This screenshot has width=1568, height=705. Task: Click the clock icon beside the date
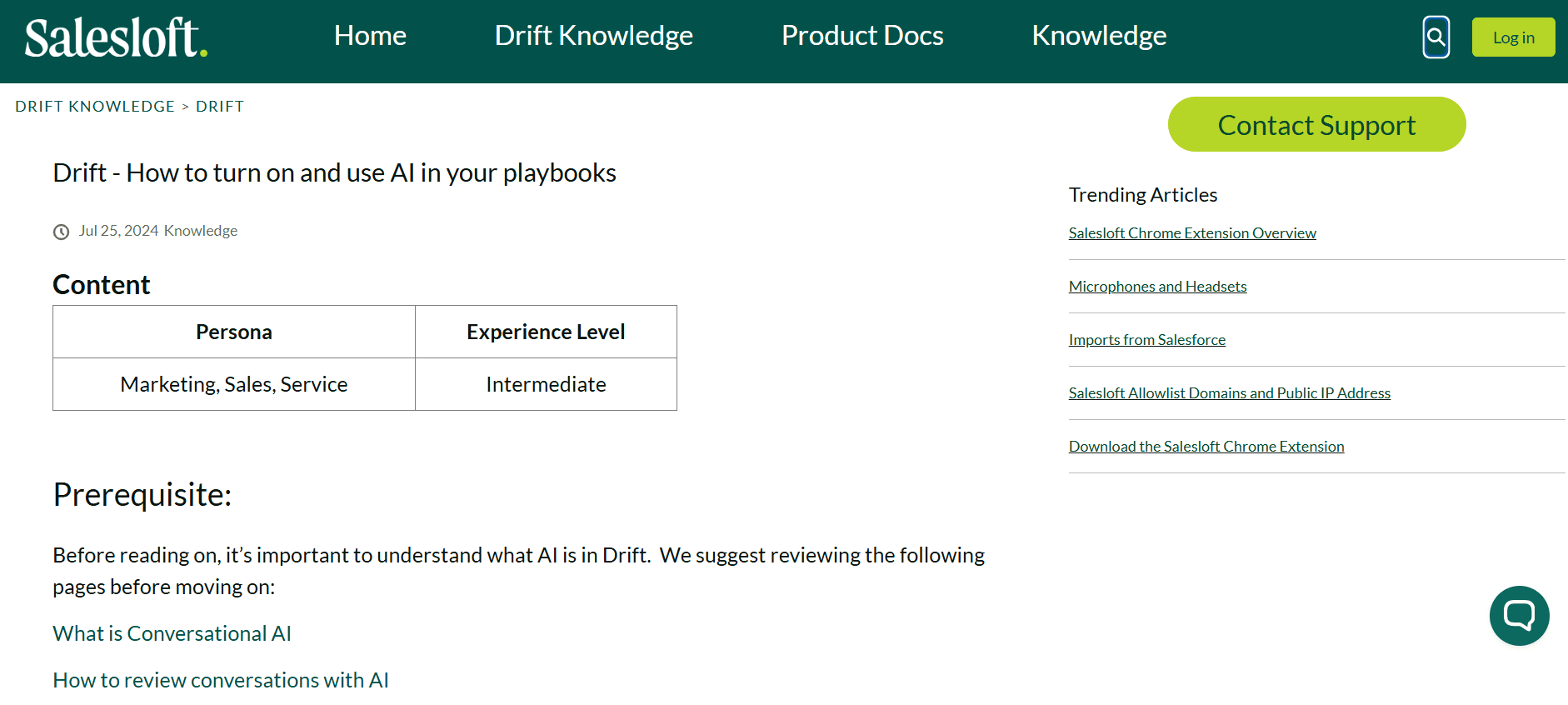click(61, 232)
